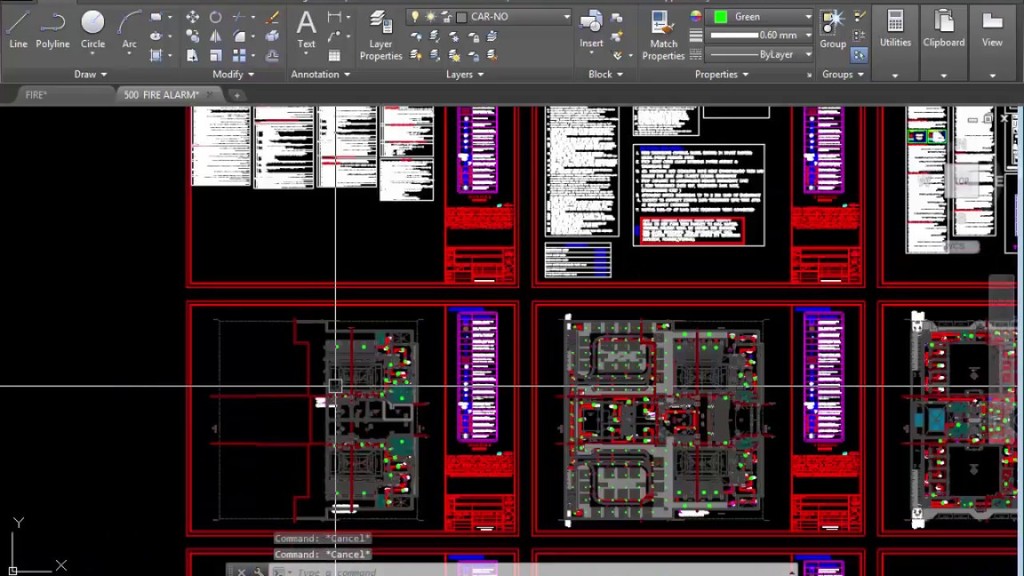Click the green color swatch
Image resolution: width=1024 pixels, height=576 pixels.
(x=720, y=16)
